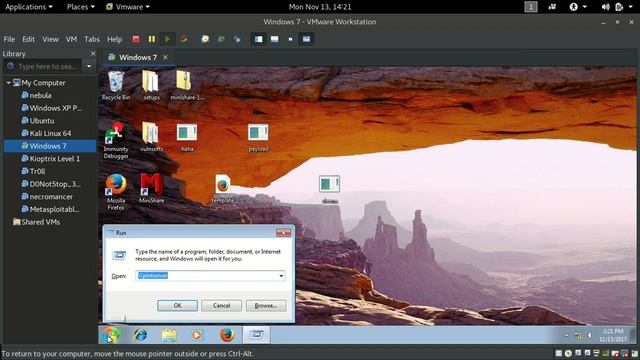Focus the Library search field
The image size is (640, 360).
click(x=43, y=66)
